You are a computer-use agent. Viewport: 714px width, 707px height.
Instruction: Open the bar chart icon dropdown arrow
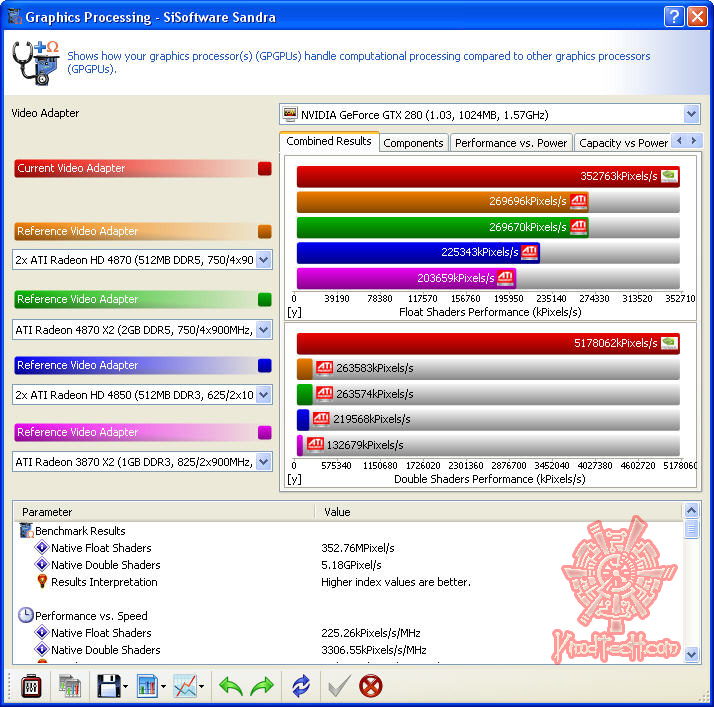163,687
